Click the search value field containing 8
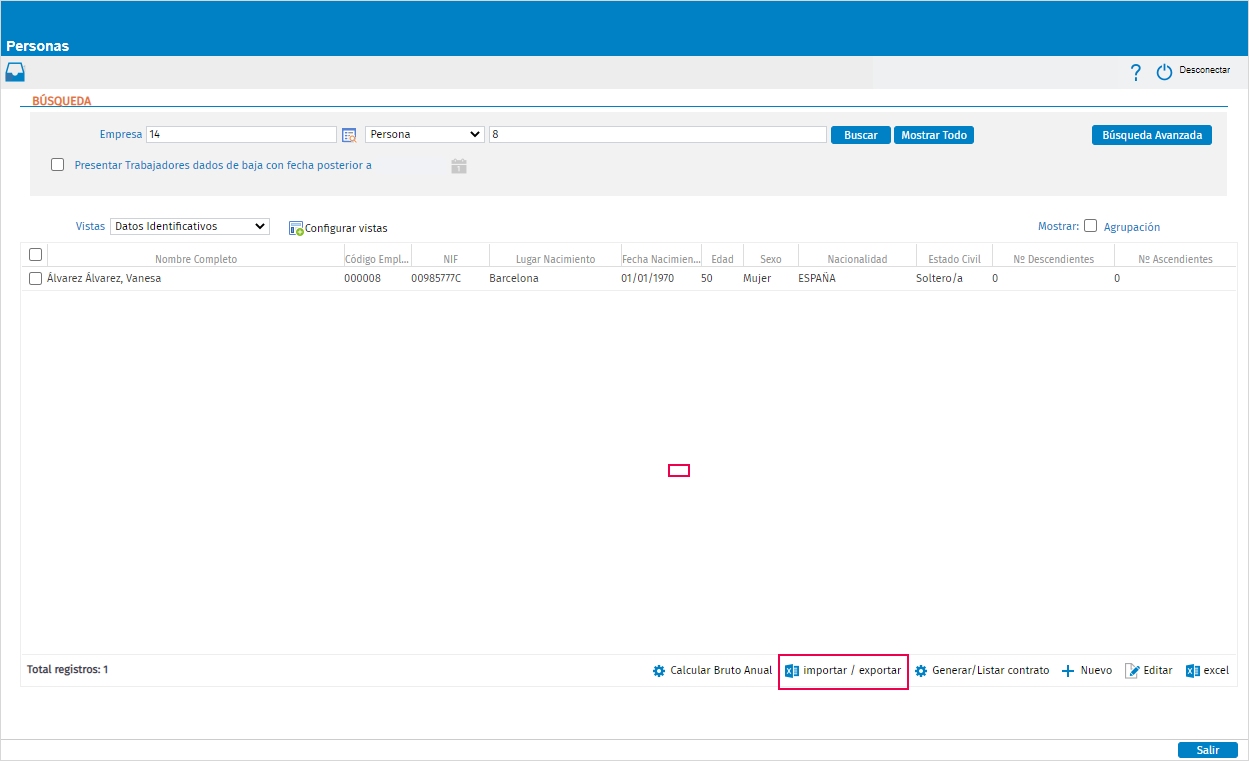This screenshot has height=761, width=1249. coord(658,134)
